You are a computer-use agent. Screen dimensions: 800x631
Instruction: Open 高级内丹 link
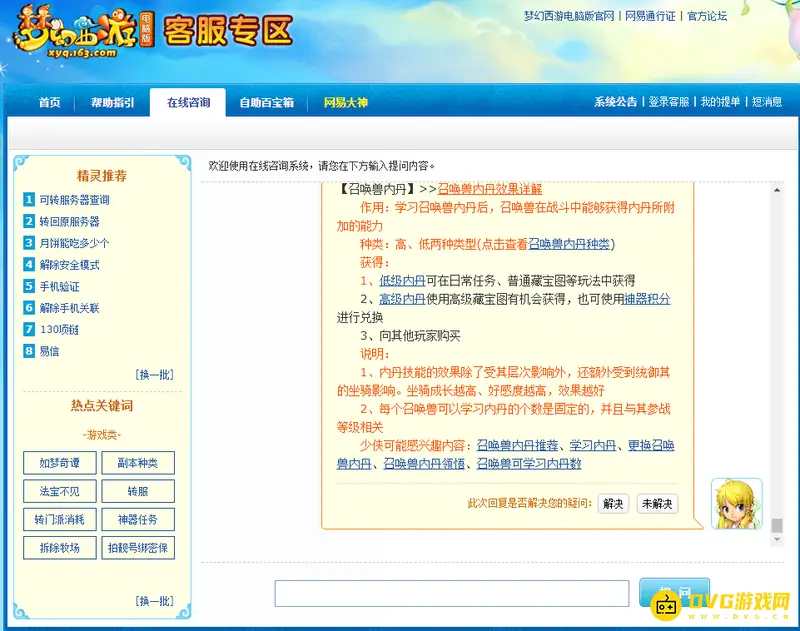click(x=402, y=299)
